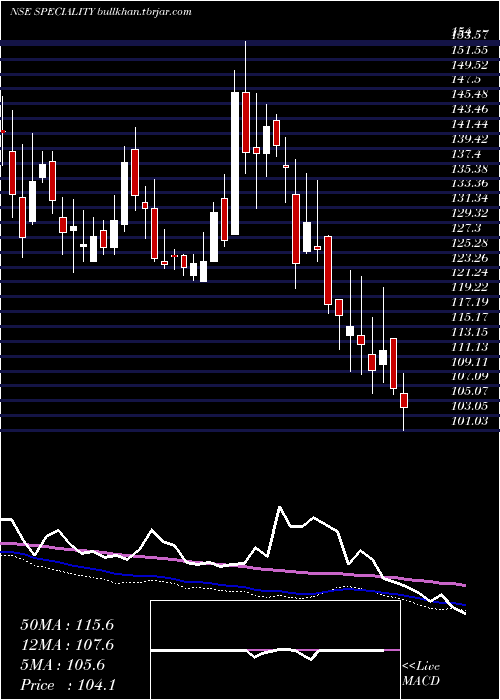Click the 107.09 price axis label
The image size is (500, 700).
pos(469,376)
